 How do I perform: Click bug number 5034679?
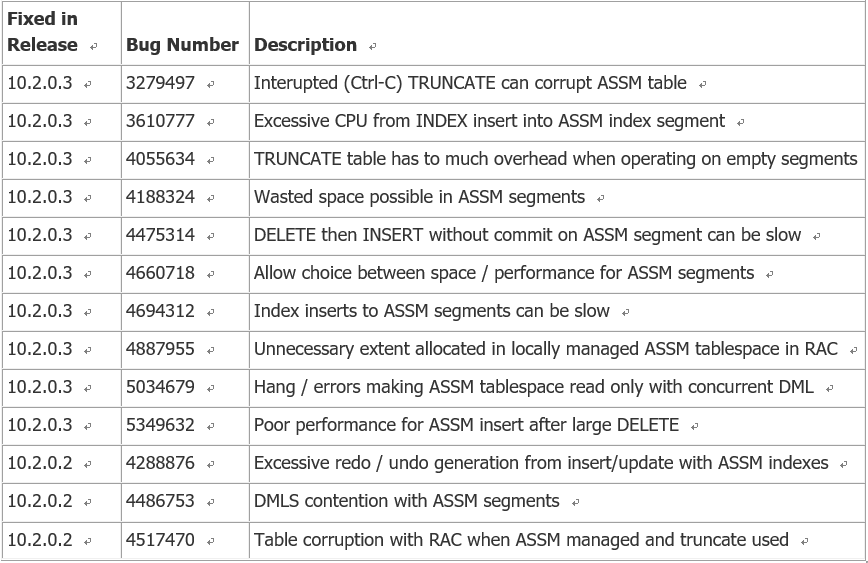point(160,387)
